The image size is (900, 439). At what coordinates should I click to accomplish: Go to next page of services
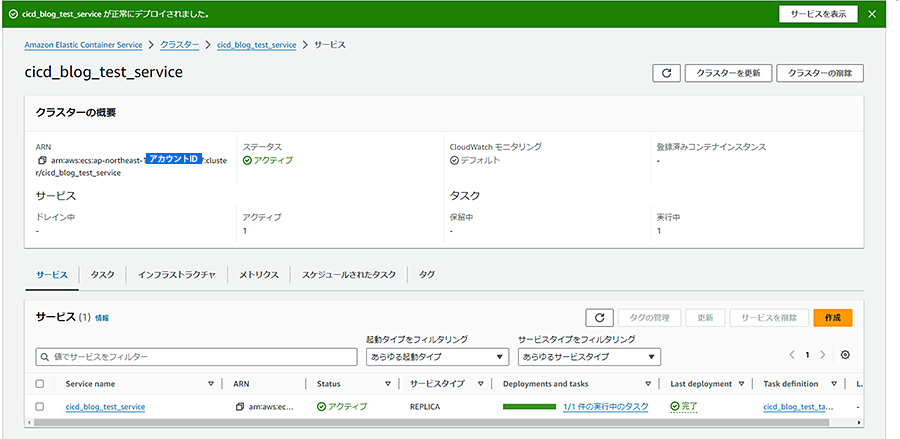pos(822,355)
